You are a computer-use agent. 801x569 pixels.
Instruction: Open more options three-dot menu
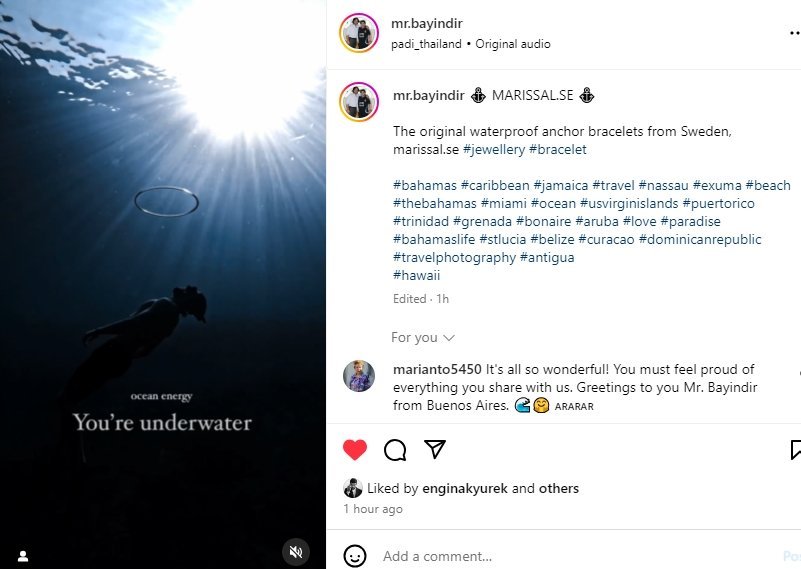[794, 32]
